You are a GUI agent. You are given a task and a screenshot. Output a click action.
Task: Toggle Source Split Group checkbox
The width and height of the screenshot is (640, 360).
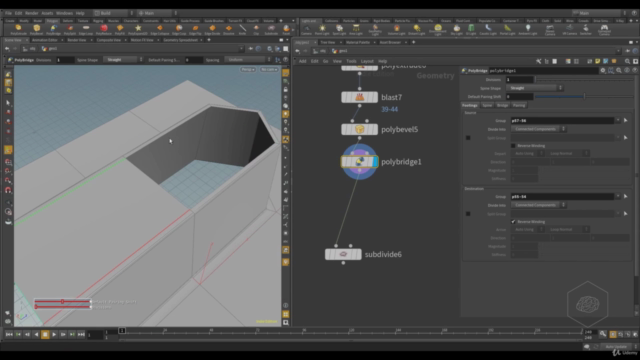tap(468, 138)
